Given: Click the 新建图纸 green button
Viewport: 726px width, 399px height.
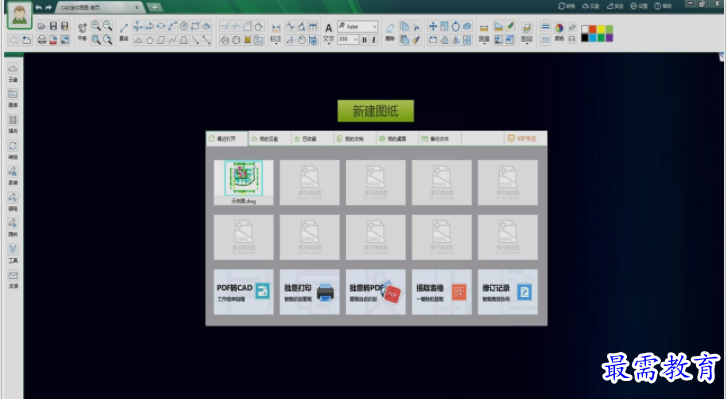Looking at the screenshot, I should pos(376,111).
